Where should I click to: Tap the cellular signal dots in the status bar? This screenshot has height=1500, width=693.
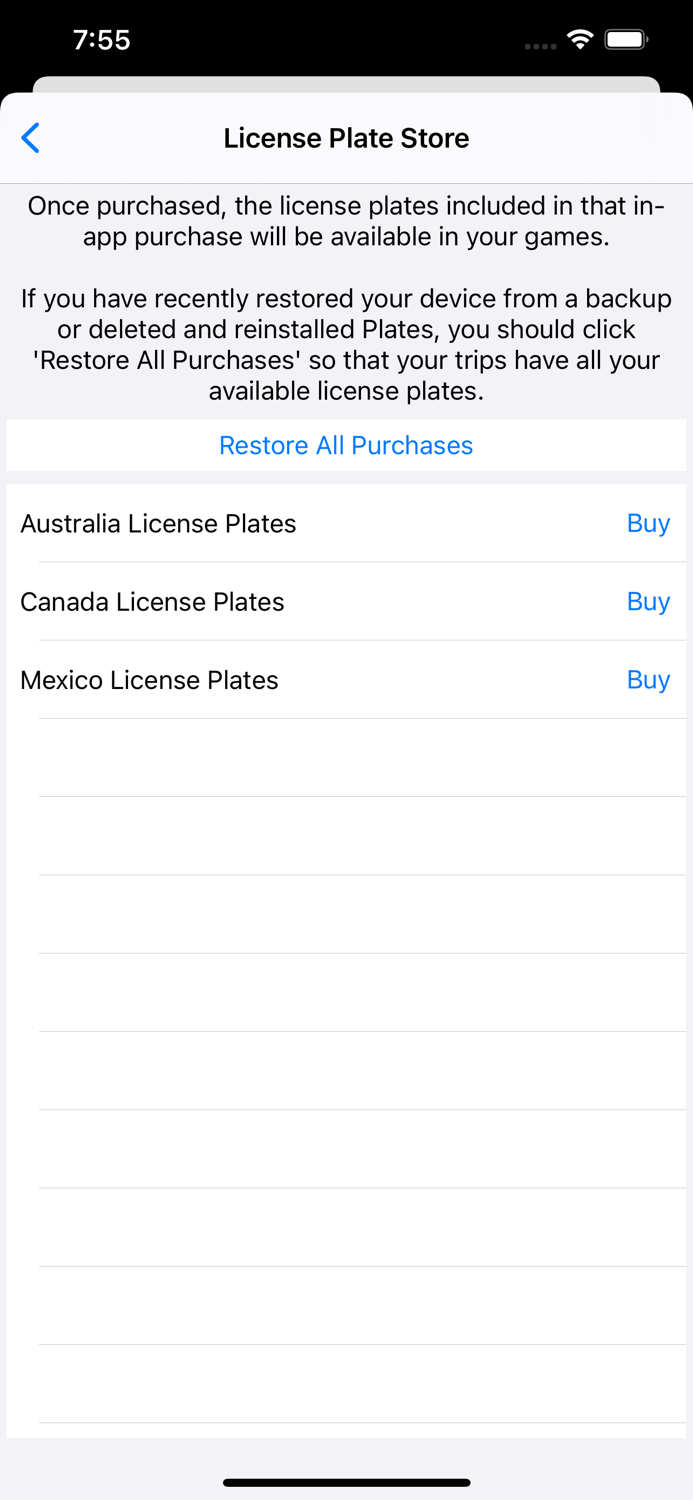(540, 45)
